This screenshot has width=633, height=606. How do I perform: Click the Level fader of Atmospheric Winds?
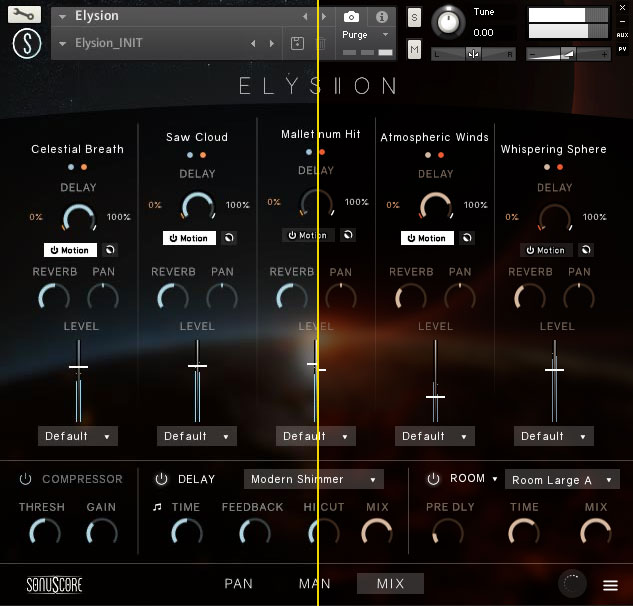coord(435,397)
